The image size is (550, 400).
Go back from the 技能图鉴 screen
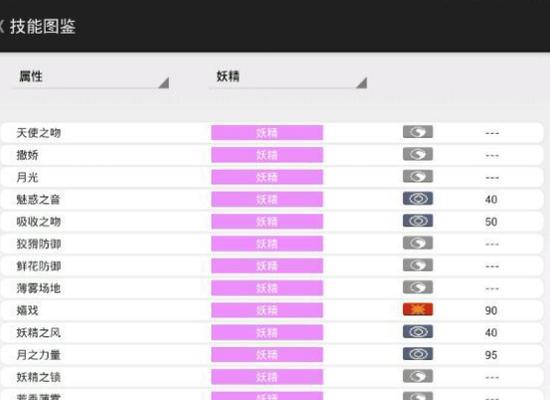(1, 27)
